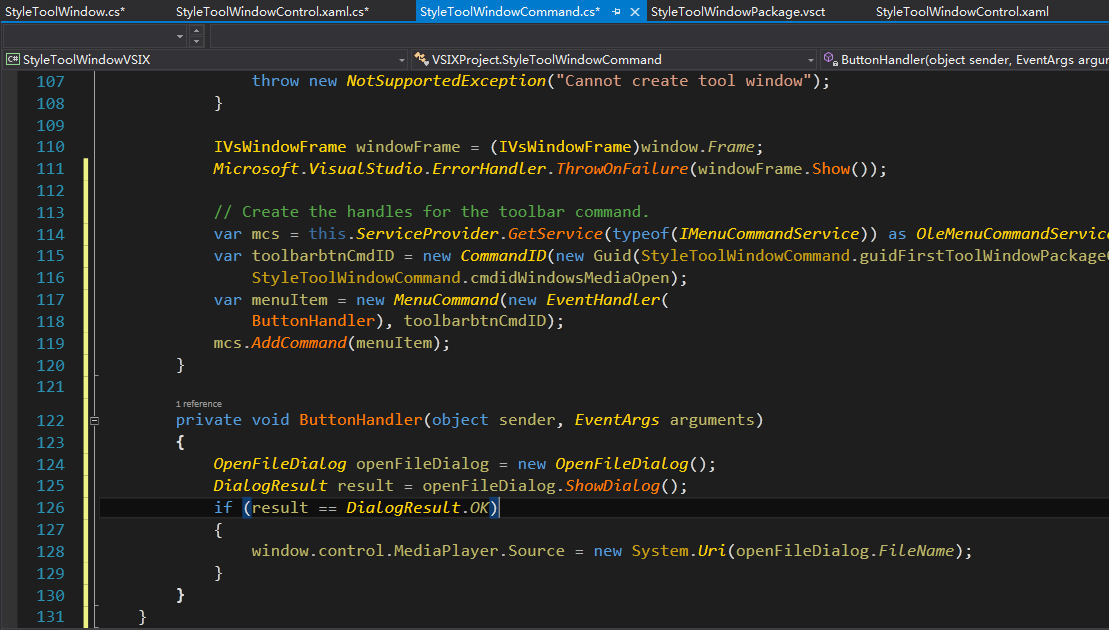Expand the VSIXProject.StyleToolWindowCommand type dropdown
This screenshot has width=1109, height=630.
tap(811, 59)
